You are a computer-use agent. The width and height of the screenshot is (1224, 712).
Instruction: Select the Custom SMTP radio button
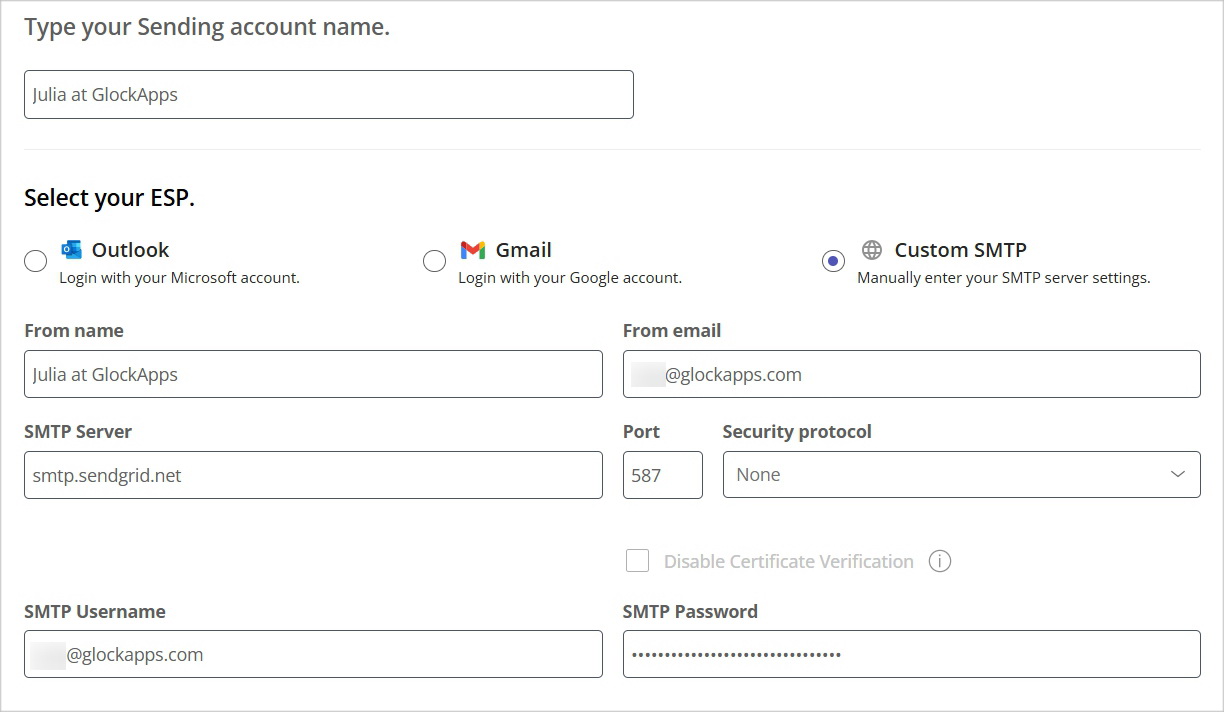point(833,260)
